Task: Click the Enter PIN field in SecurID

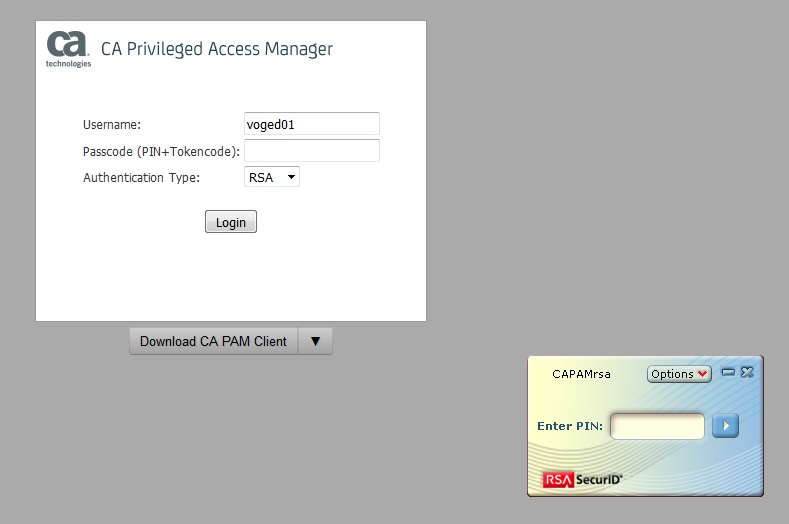Action: tap(657, 426)
